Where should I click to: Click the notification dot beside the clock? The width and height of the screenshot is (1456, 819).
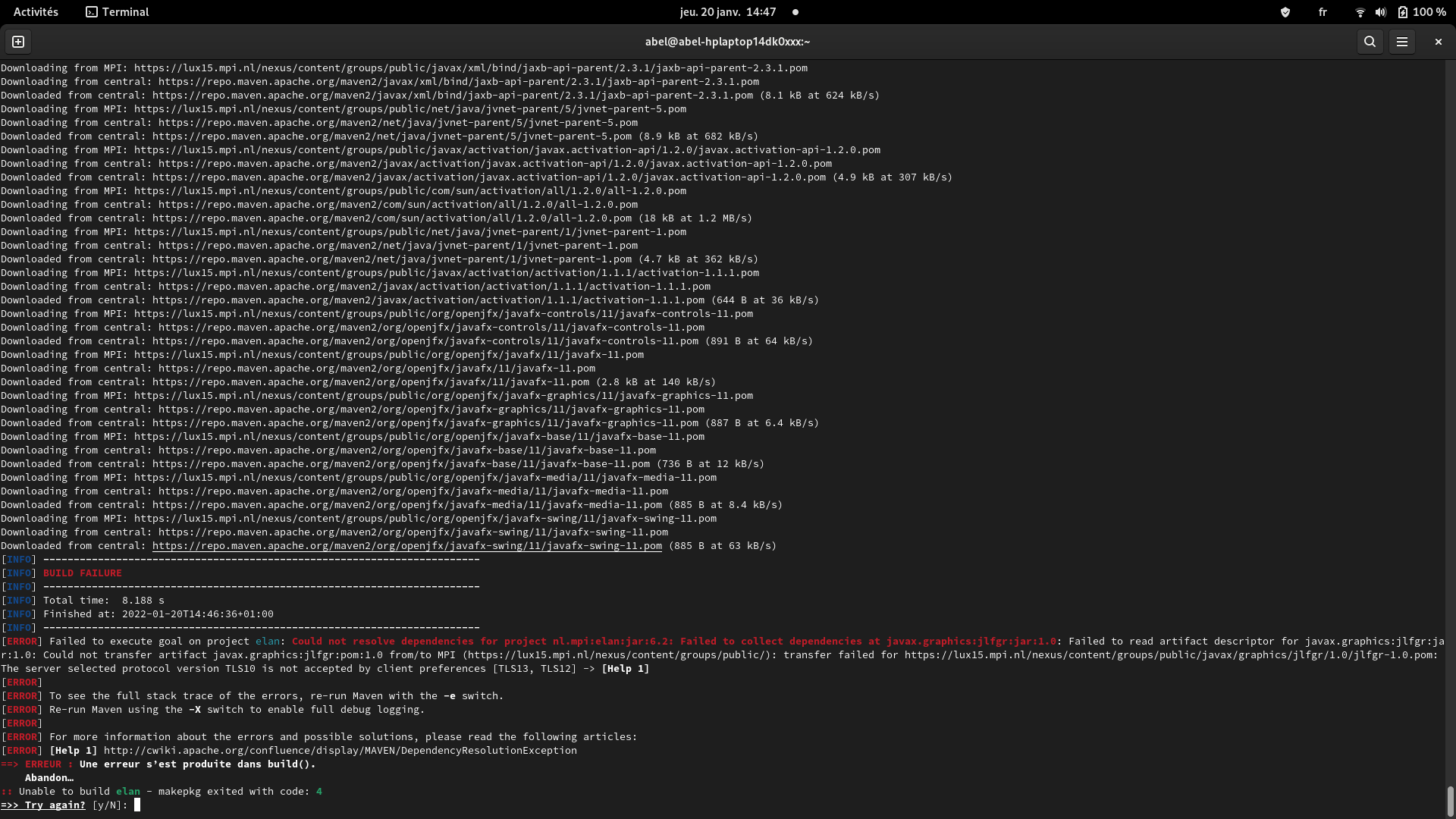pos(795,12)
